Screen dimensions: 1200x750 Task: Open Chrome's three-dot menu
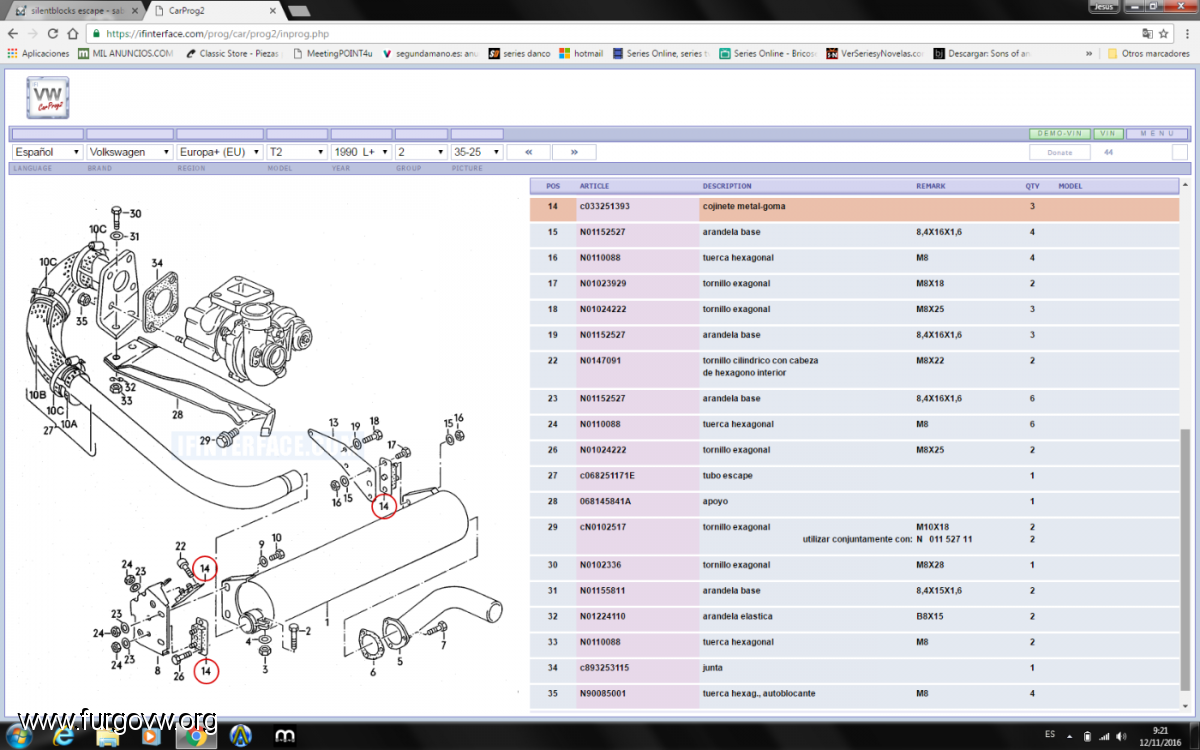1187,33
